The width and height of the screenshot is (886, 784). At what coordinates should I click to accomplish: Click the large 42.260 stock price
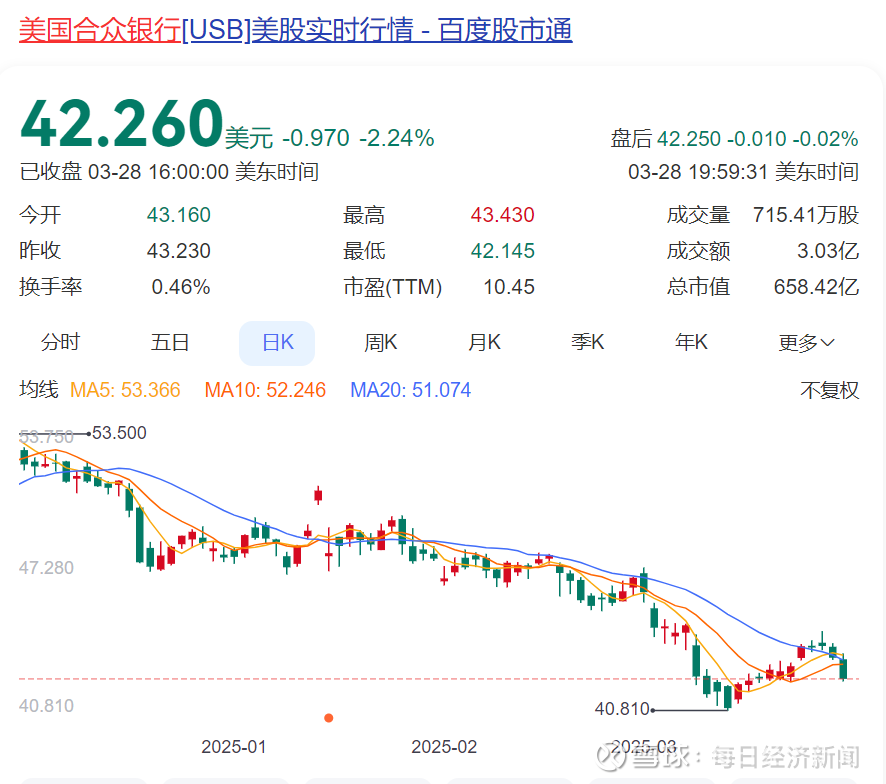pyautogui.click(x=121, y=123)
